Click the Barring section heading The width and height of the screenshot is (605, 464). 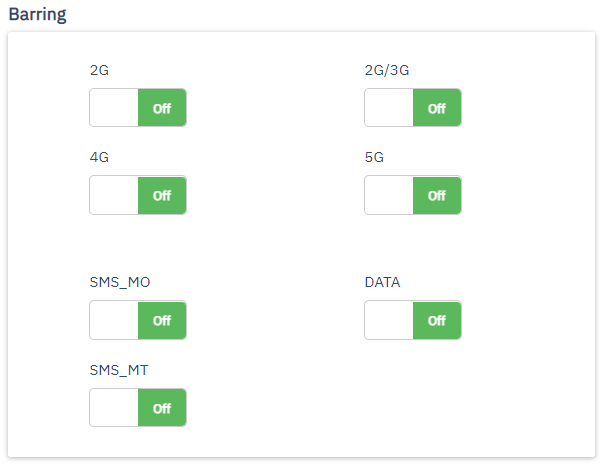[37, 16]
